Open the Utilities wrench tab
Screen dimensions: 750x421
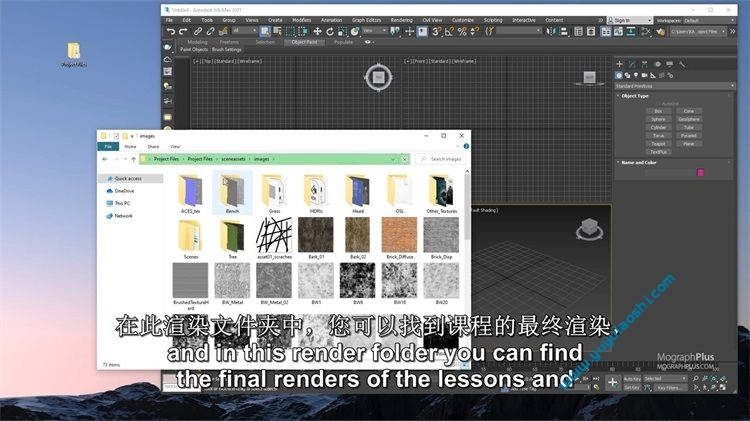(x=682, y=64)
